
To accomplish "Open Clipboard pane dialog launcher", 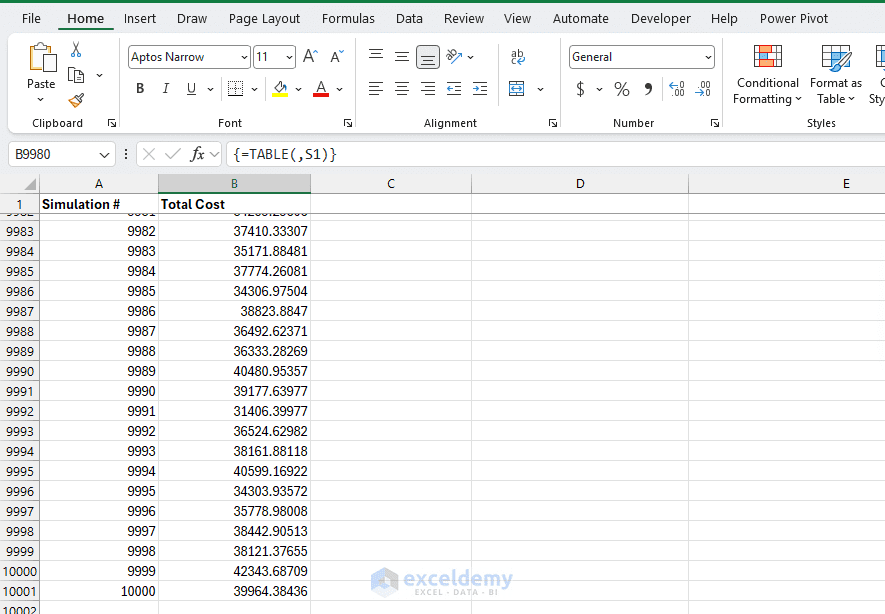I will click(112, 123).
